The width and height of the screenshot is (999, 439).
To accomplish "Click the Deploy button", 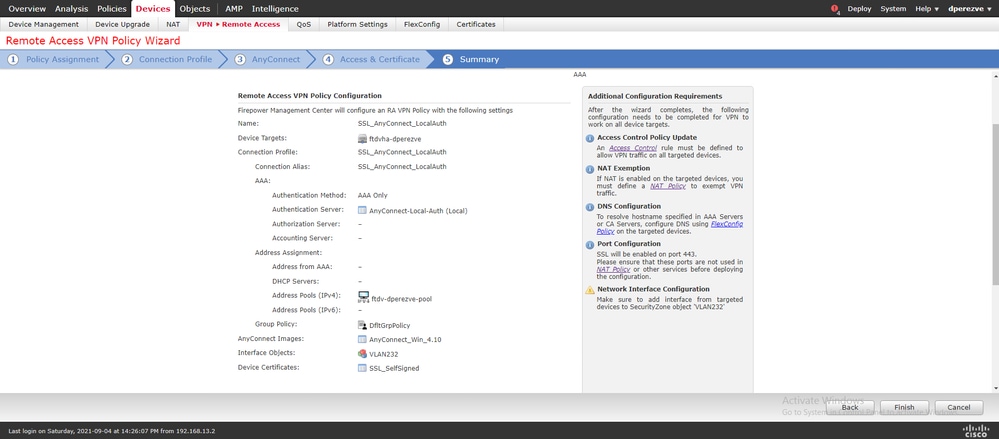I will [x=859, y=9].
